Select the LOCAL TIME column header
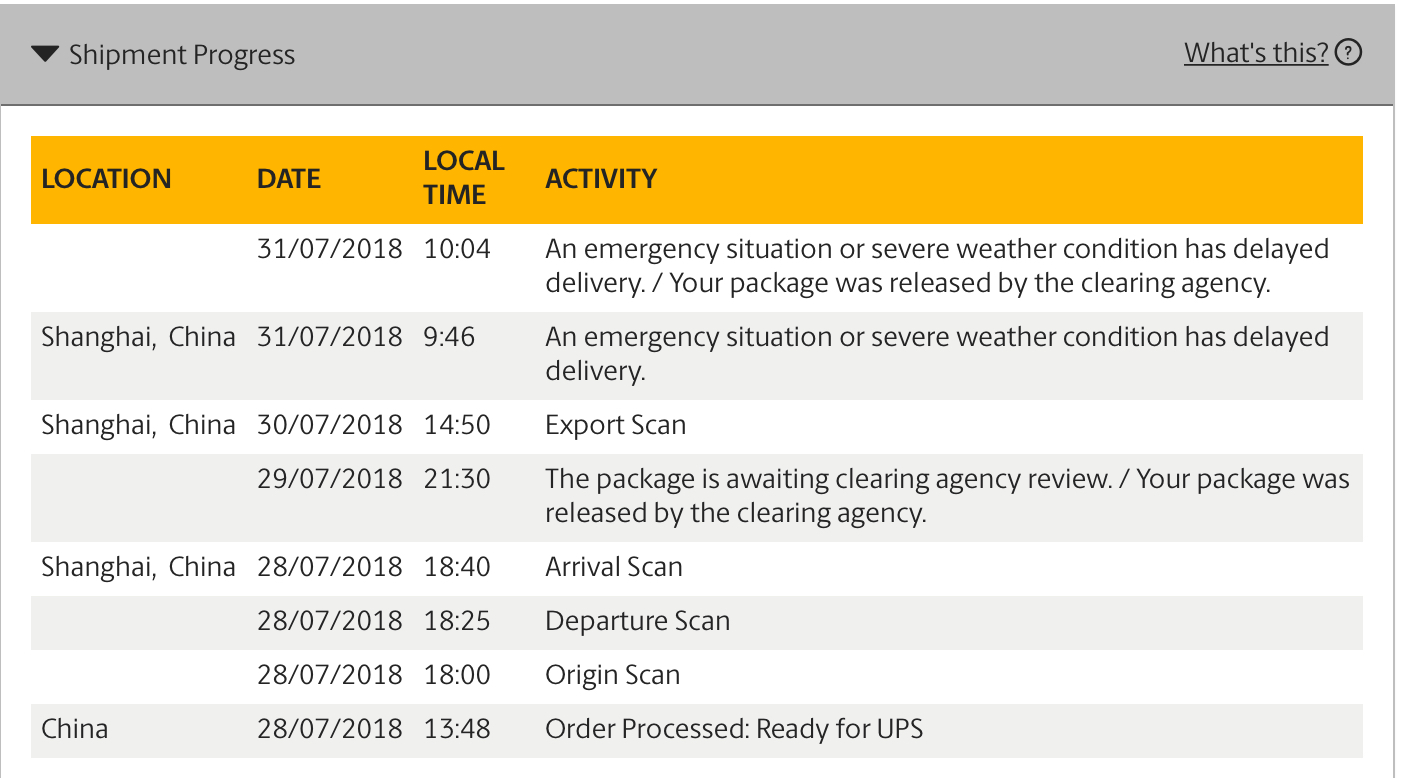Screen dimensions: 1402x778 [x=464, y=178]
